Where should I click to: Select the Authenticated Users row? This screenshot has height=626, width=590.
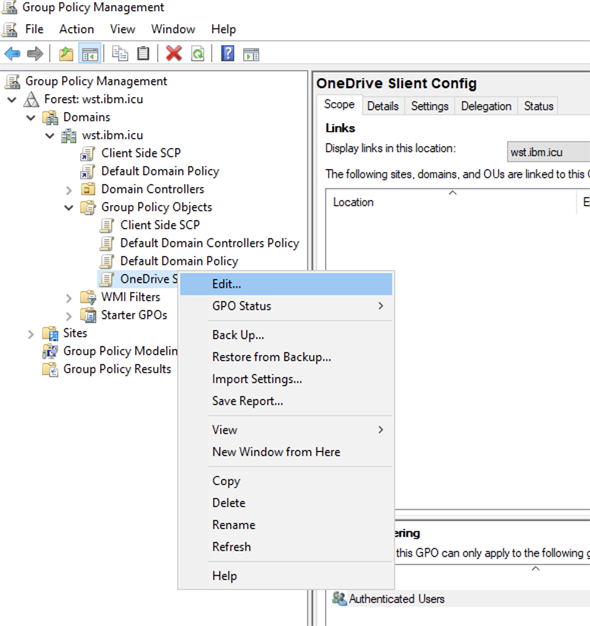click(461, 599)
